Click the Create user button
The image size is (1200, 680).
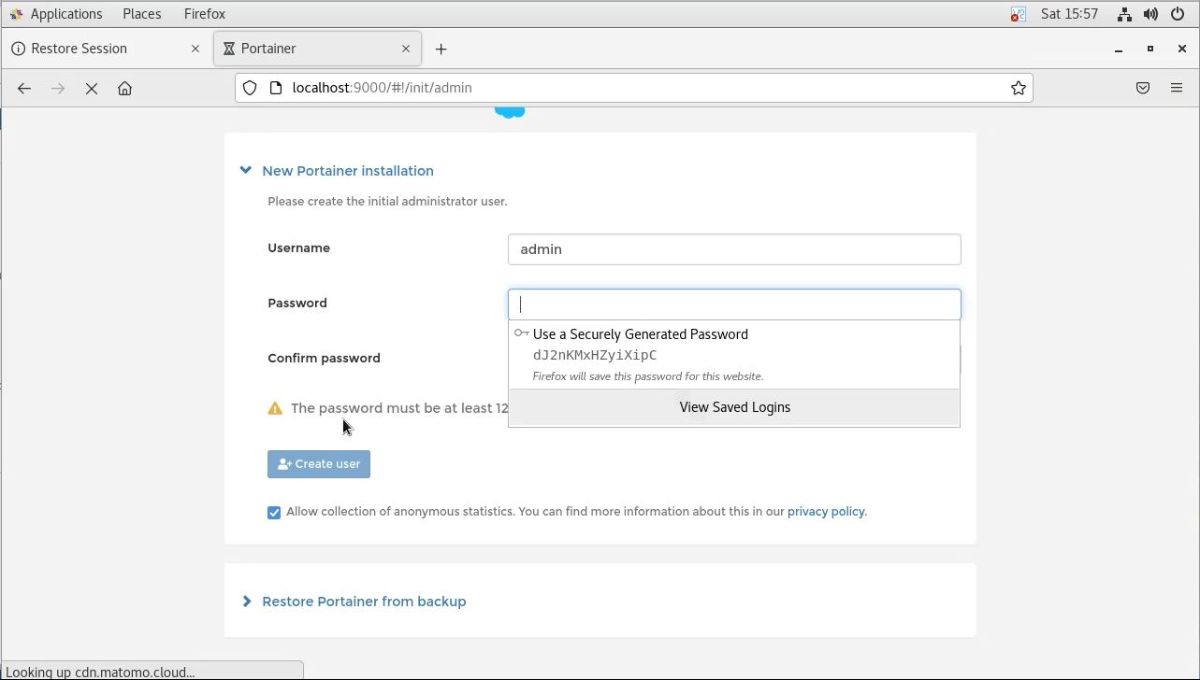click(x=319, y=464)
